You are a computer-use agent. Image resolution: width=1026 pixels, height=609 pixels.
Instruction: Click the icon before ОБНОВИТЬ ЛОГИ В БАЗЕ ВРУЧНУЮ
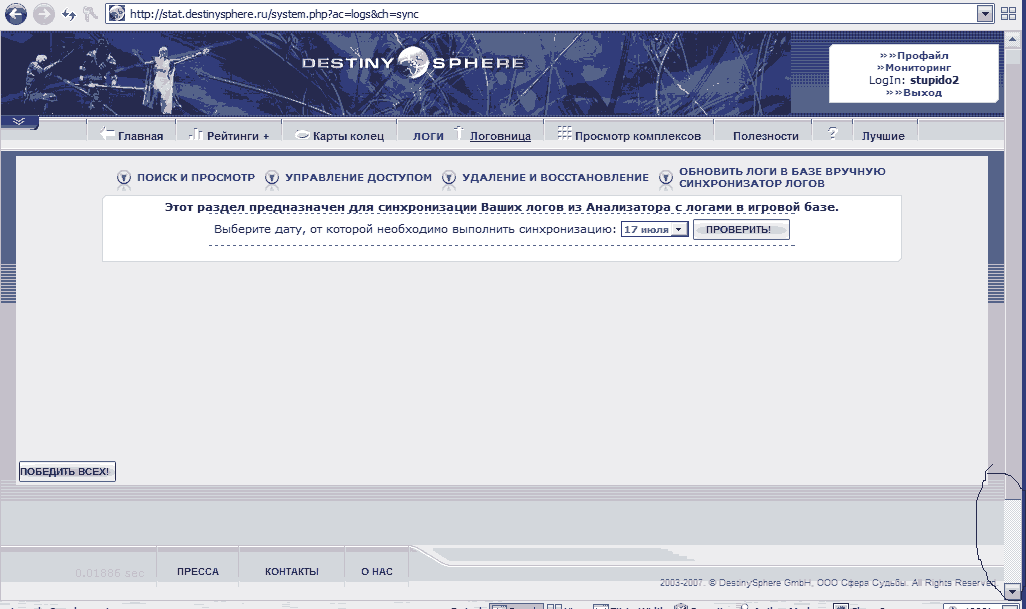pos(665,178)
